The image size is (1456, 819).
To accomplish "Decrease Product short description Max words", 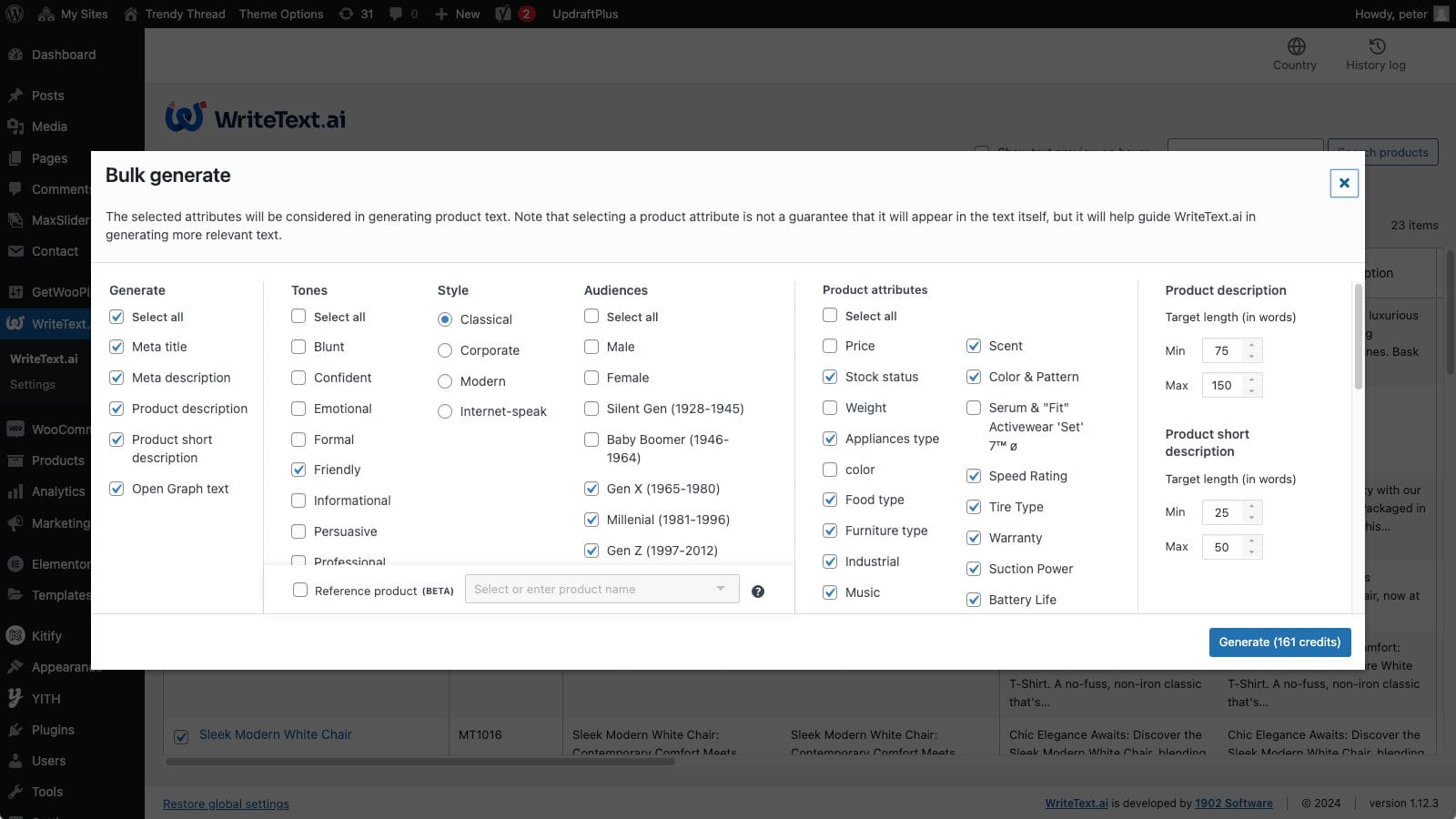I will click(x=1252, y=552).
